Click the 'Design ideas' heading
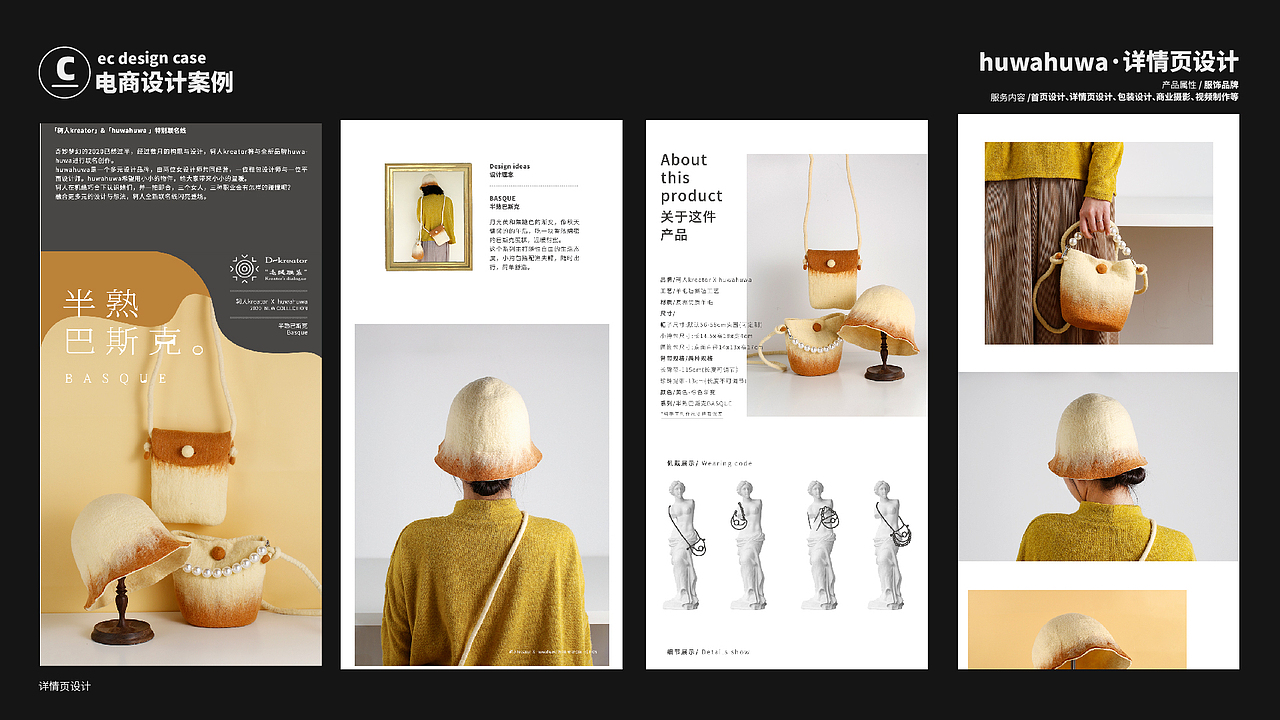The width and height of the screenshot is (1280, 720). click(509, 166)
